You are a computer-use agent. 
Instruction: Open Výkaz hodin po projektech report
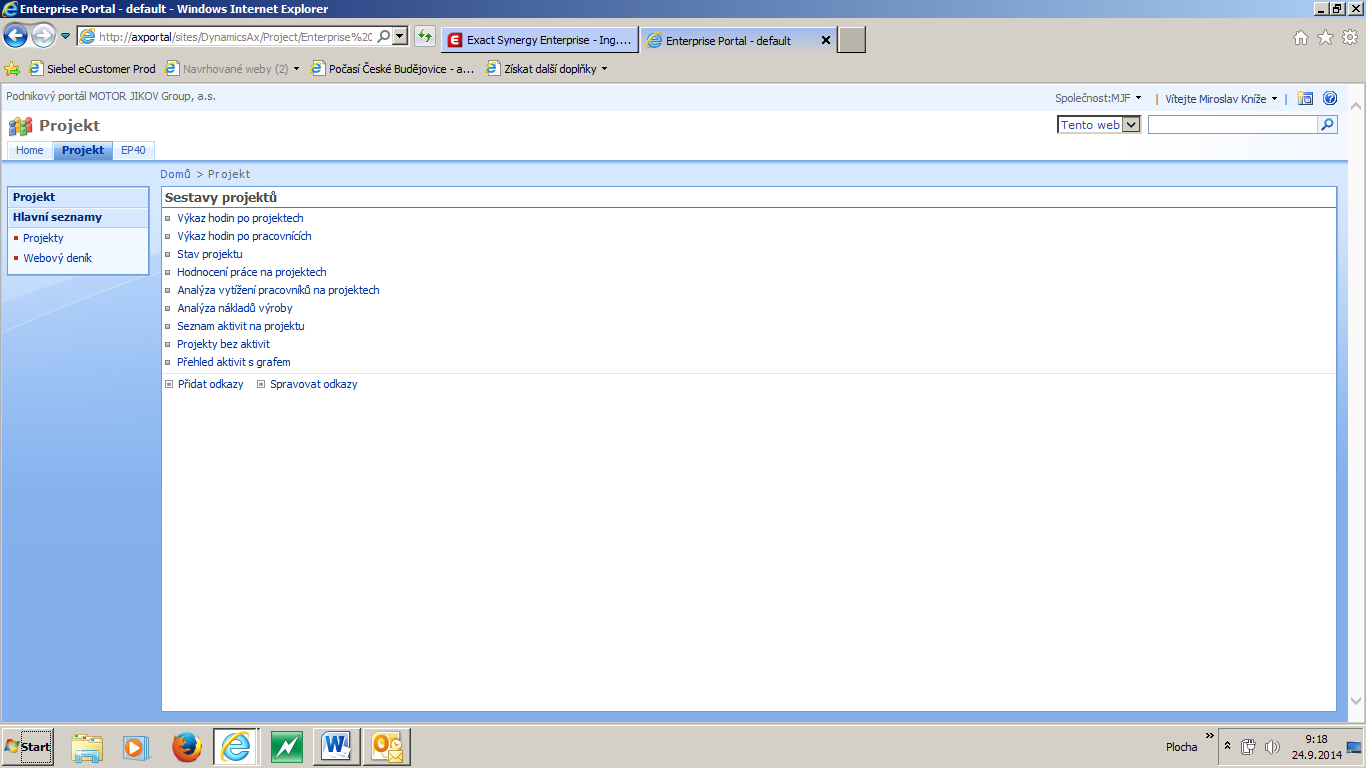click(x=240, y=218)
